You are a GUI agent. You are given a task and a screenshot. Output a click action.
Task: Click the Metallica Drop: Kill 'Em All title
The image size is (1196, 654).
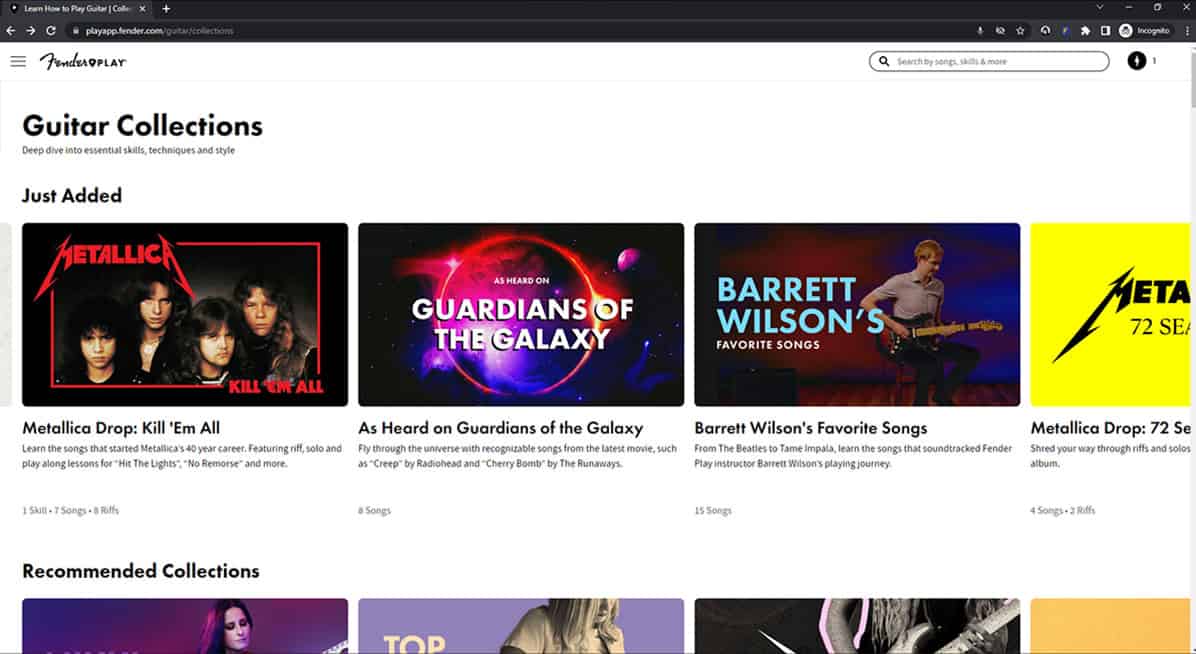pos(121,428)
